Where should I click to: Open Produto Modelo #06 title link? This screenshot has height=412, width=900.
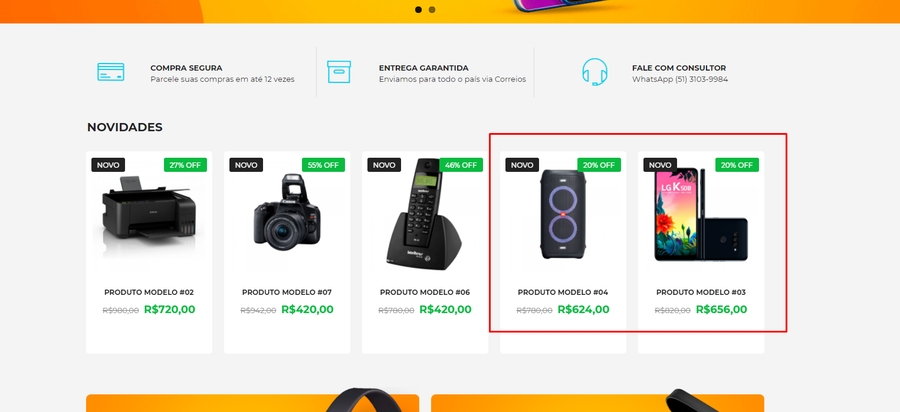coord(425,292)
